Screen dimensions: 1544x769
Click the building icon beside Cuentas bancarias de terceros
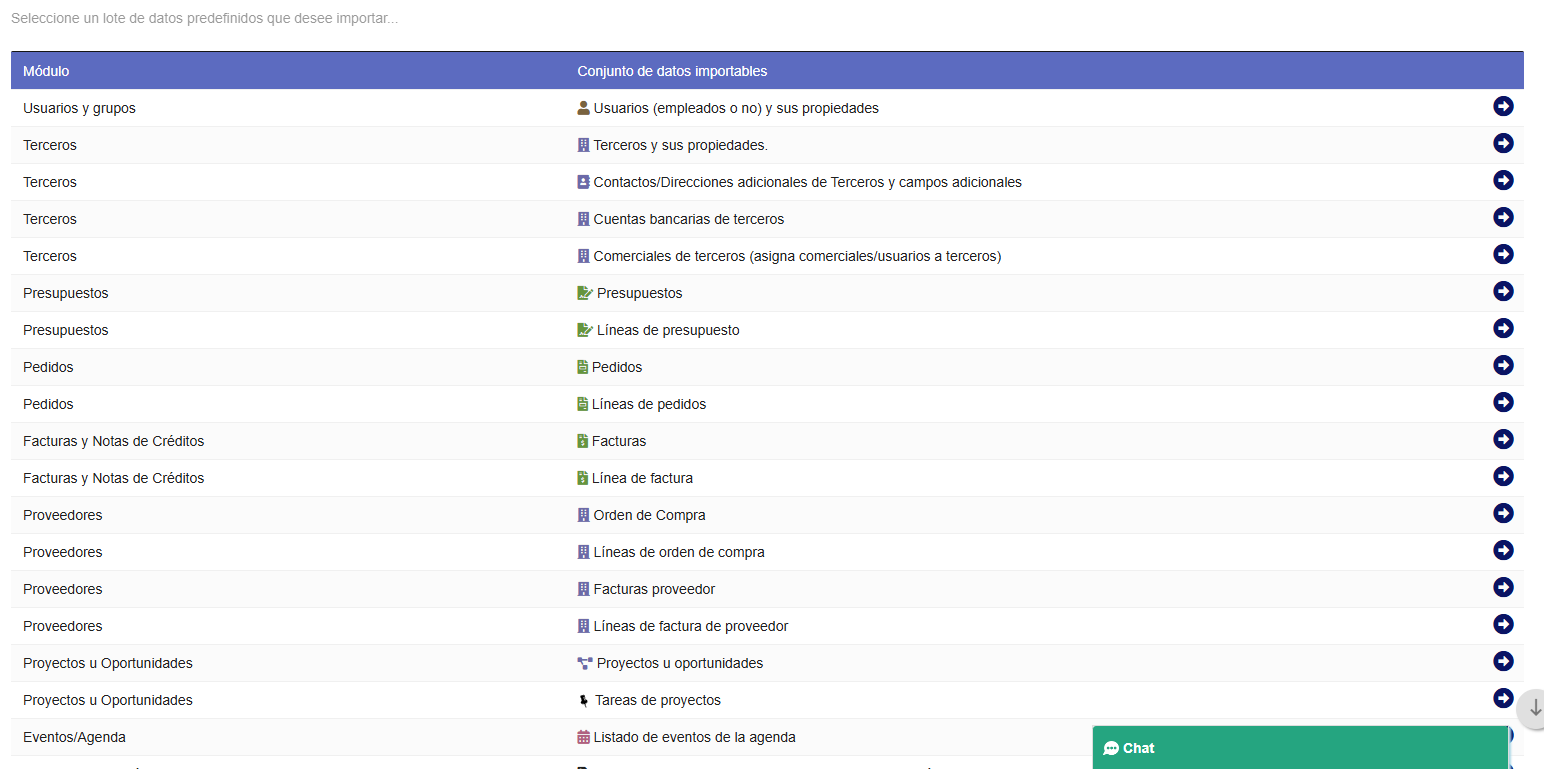pyautogui.click(x=583, y=218)
